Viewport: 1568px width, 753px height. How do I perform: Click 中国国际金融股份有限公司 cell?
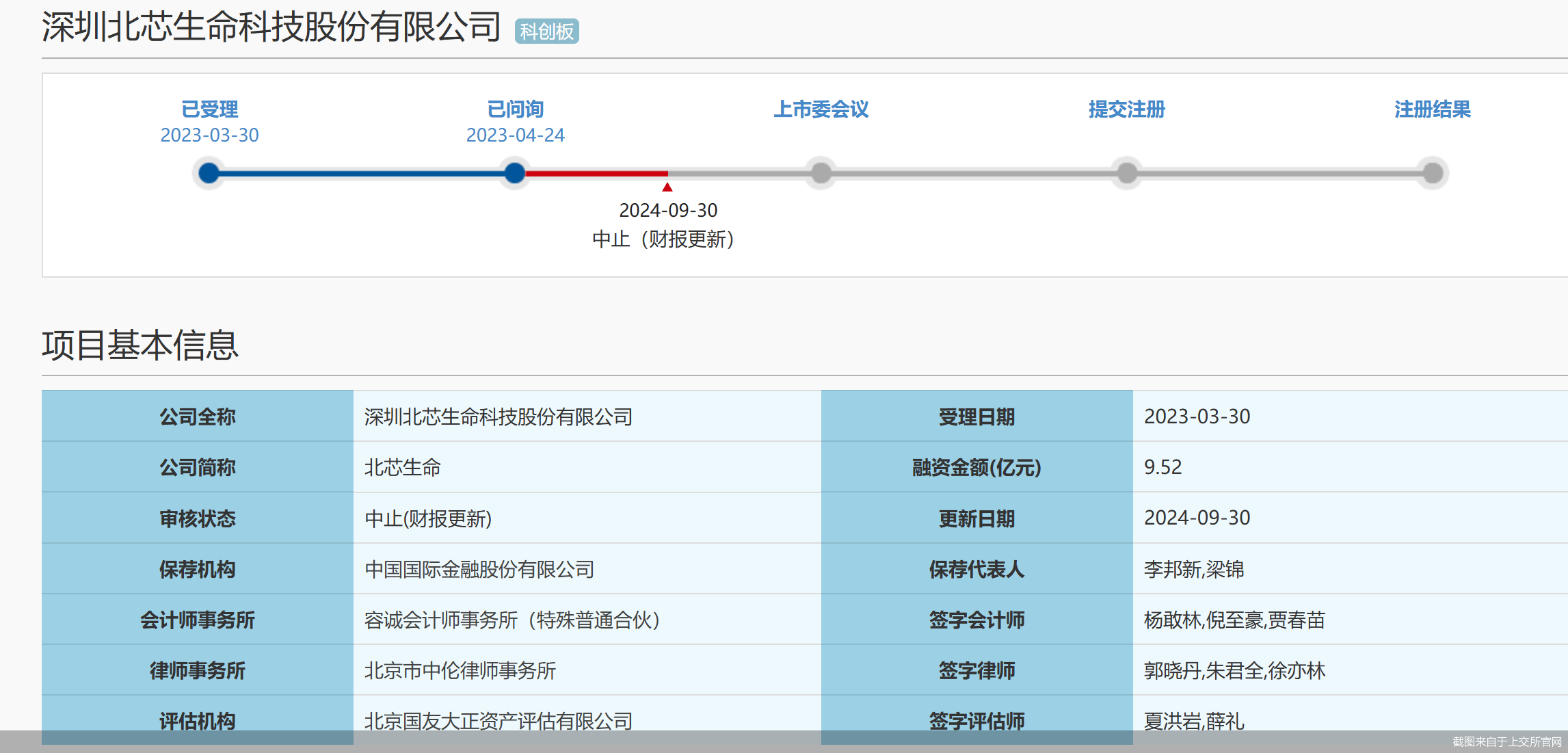tap(587, 568)
